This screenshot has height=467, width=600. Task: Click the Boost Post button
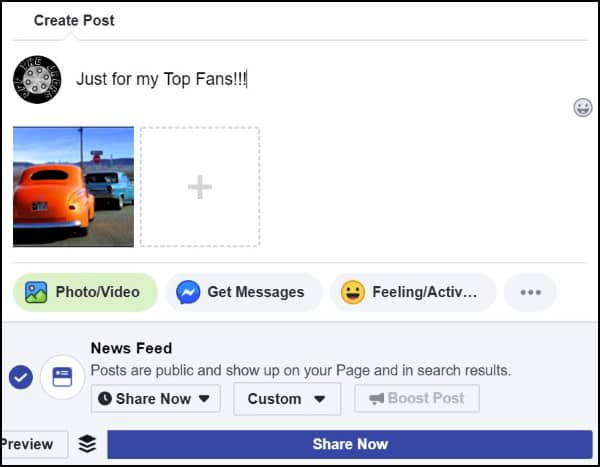tap(417, 398)
